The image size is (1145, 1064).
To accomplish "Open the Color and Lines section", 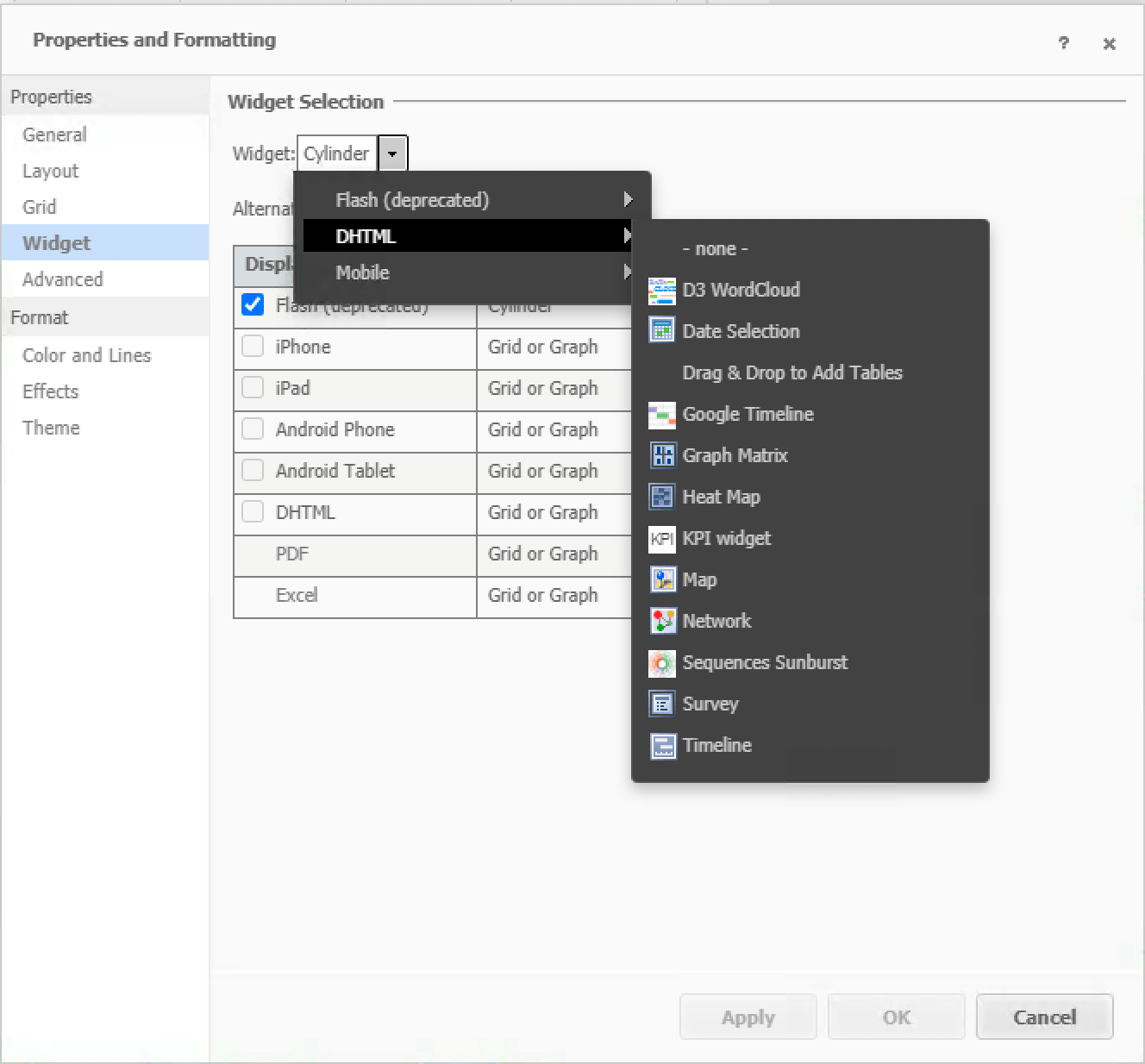I will tap(86, 355).
